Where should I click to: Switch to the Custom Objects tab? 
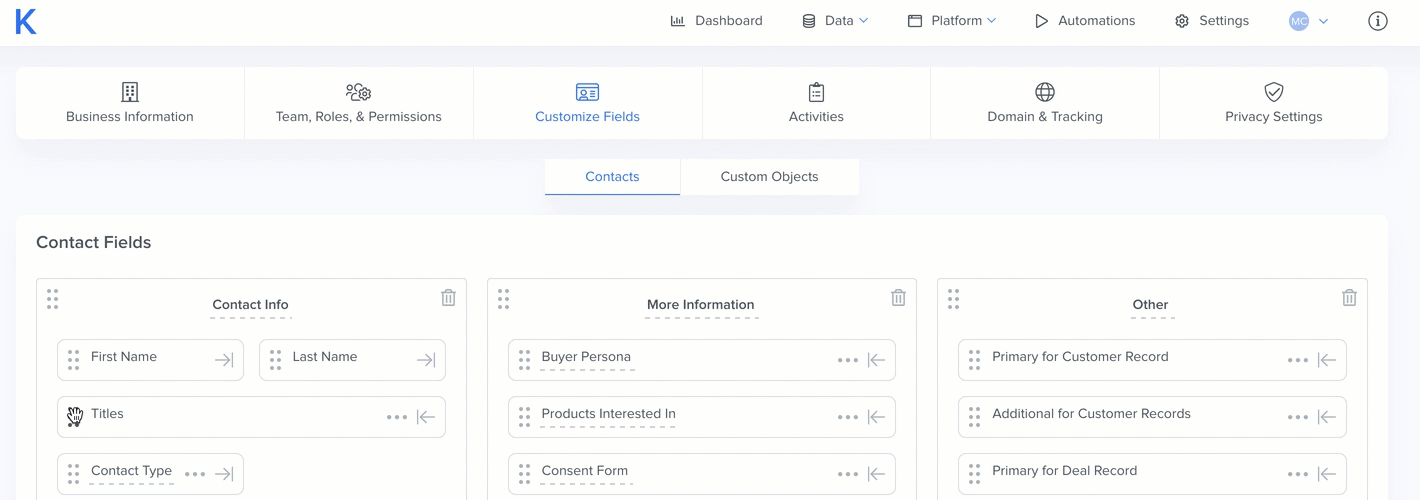coord(769,177)
